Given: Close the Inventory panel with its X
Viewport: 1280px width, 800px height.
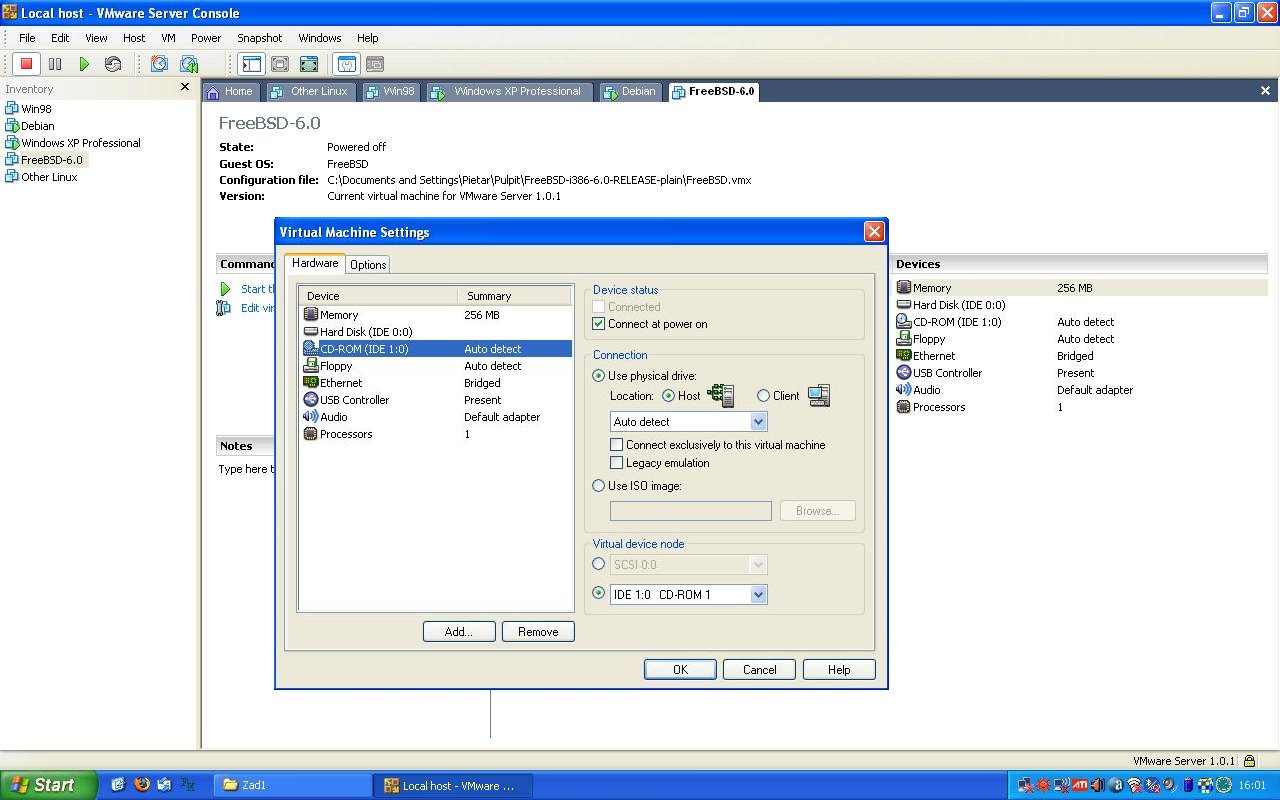Looking at the screenshot, I should tap(184, 87).
